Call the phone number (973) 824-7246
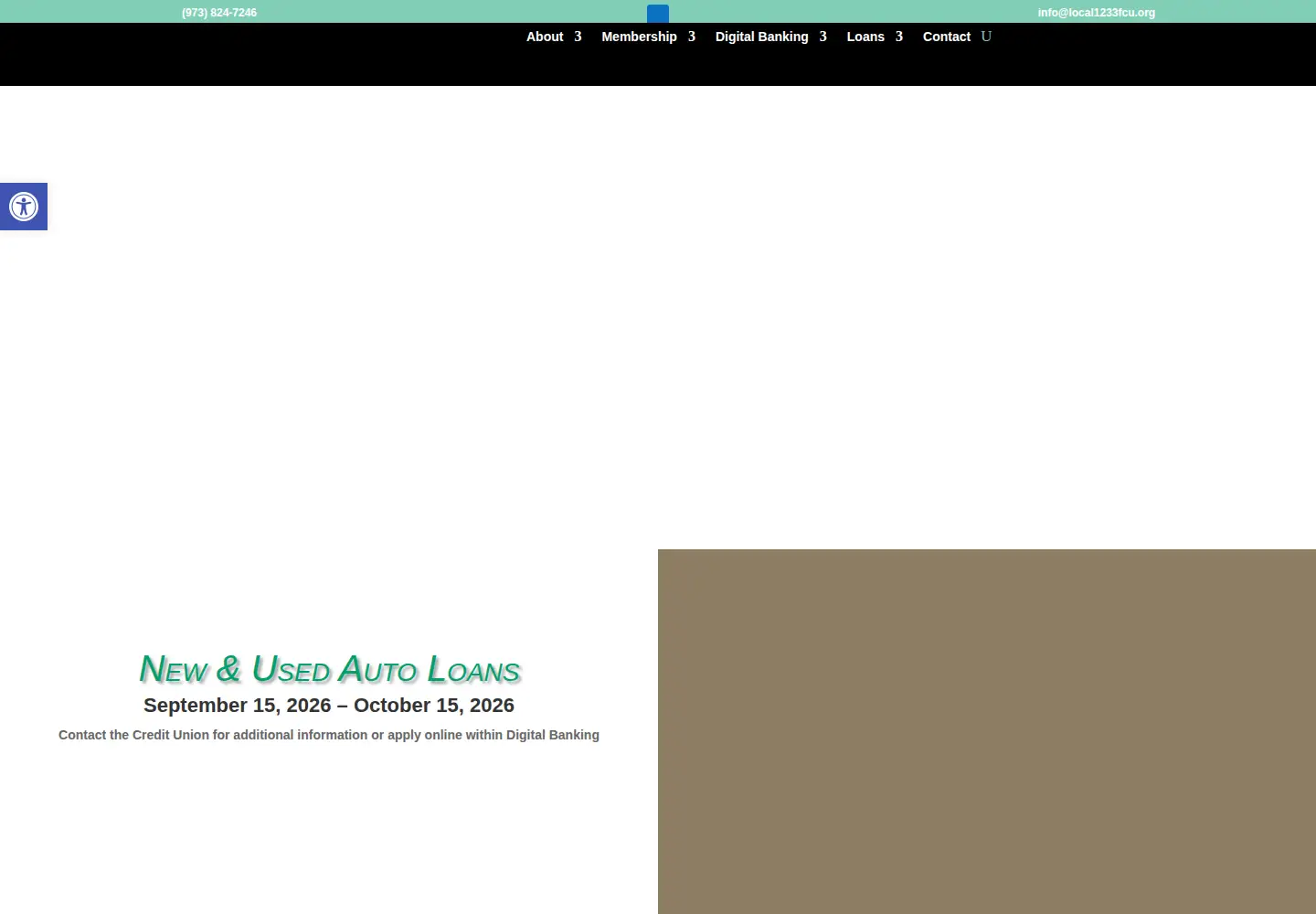Image resolution: width=1316 pixels, height=914 pixels. tap(219, 13)
